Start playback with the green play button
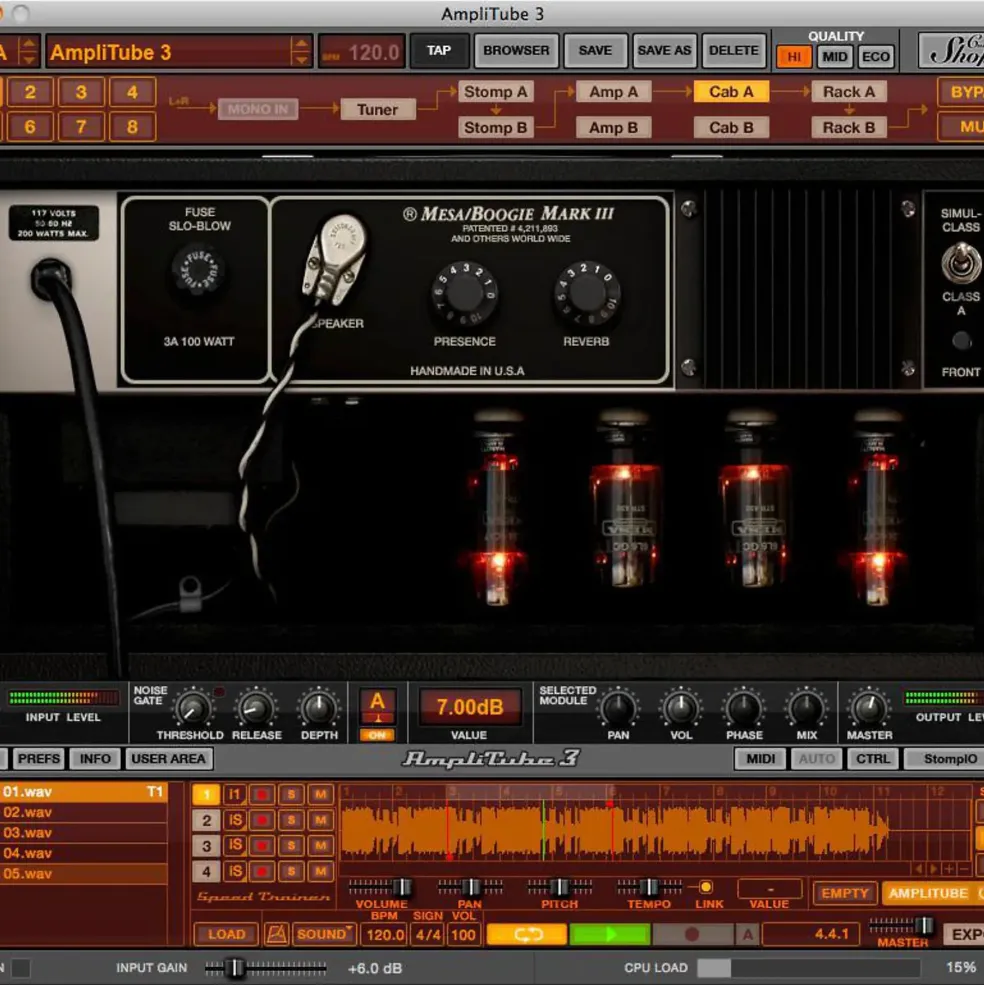 (x=610, y=934)
